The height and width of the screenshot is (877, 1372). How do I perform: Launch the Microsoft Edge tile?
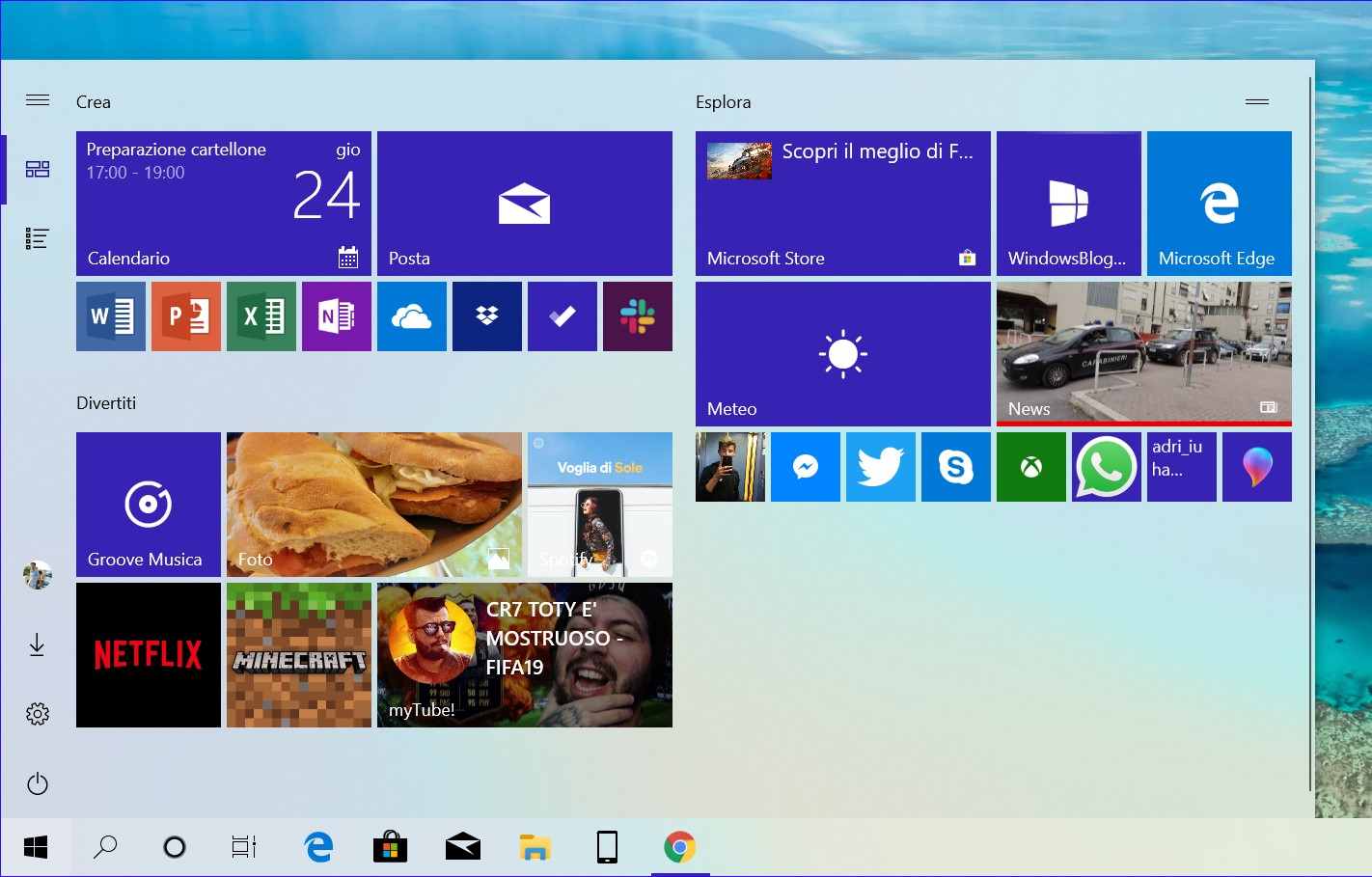(x=1220, y=204)
